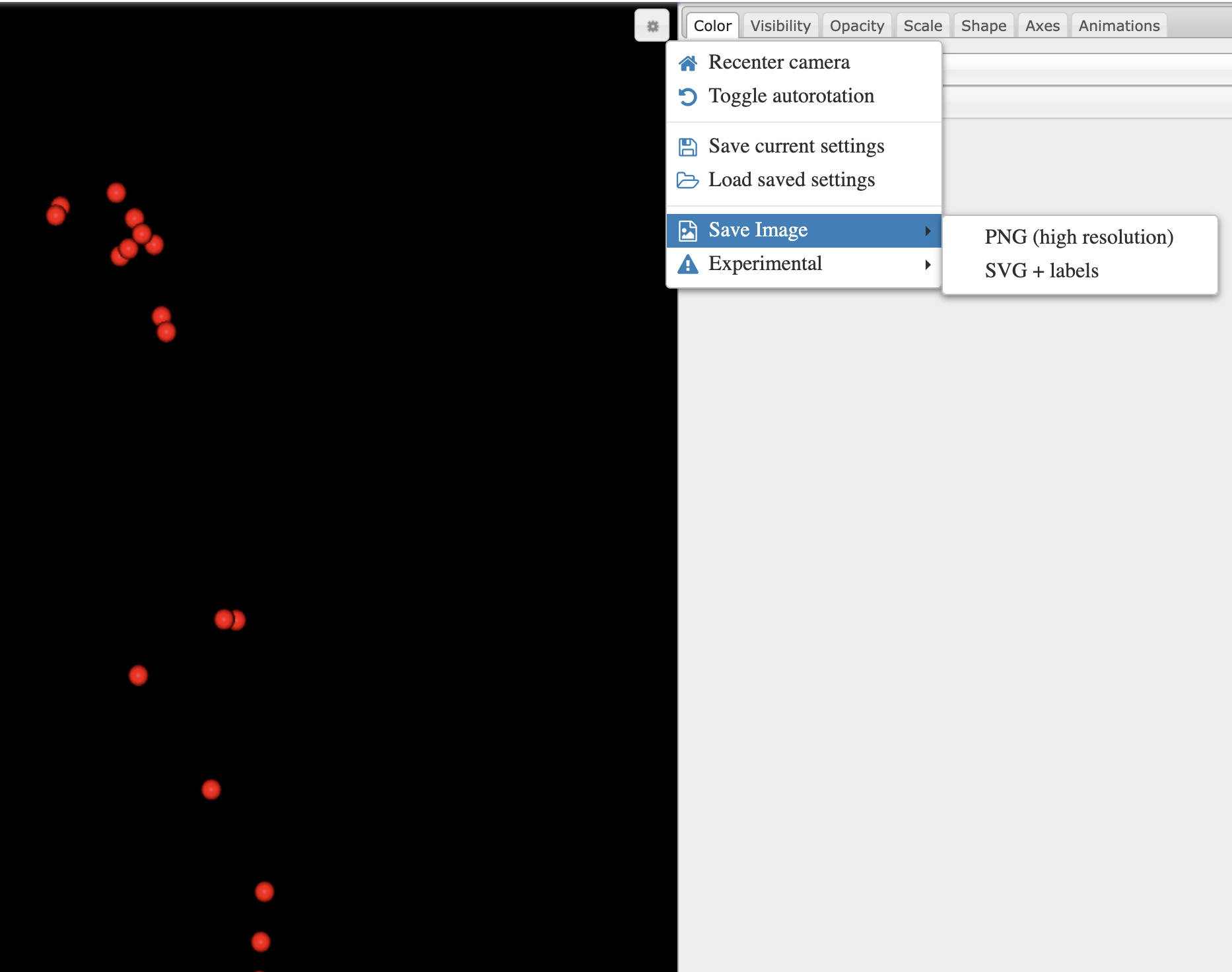Click the home icon for Recenter camera
The width and height of the screenshot is (1232, 972).
pyautogui.click(x=688, y=63)
